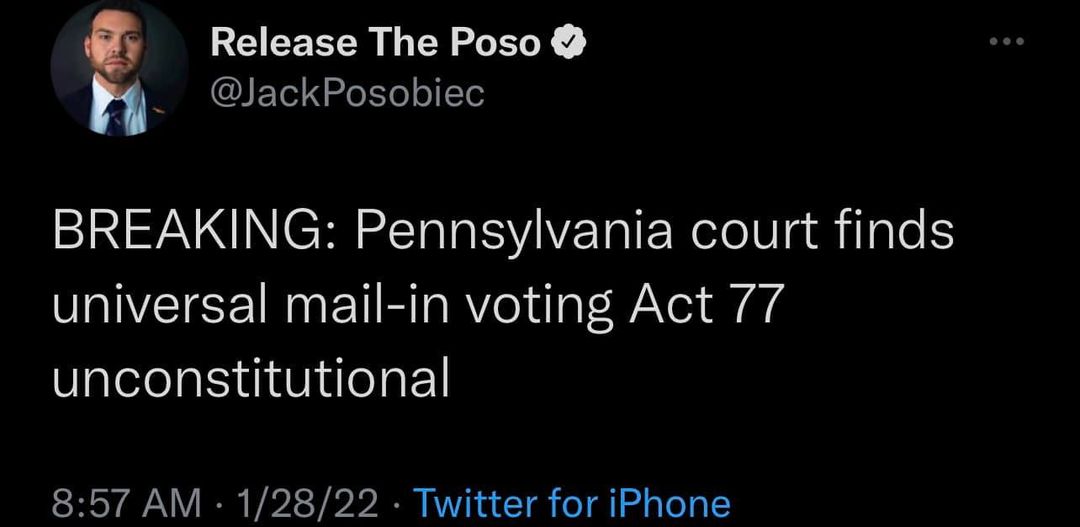Viewport: 1080px width, 527px height.
Task: Open the @JackPosobiec handle link
Action: tap(347, 93)
